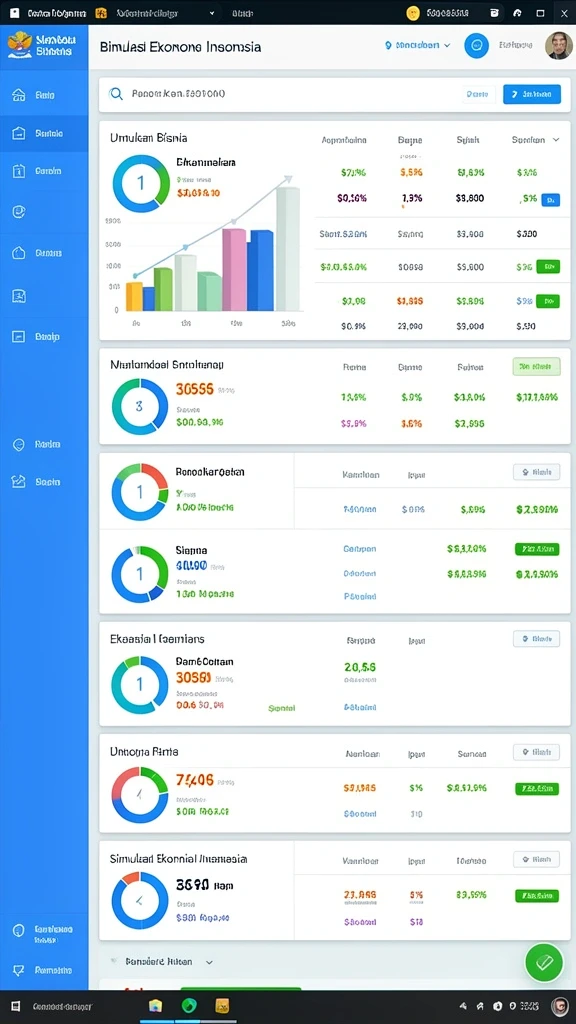Click the globe icon in the sidebar
The height and width of the screenshot is (1024, 576).
tap(19, 444)
